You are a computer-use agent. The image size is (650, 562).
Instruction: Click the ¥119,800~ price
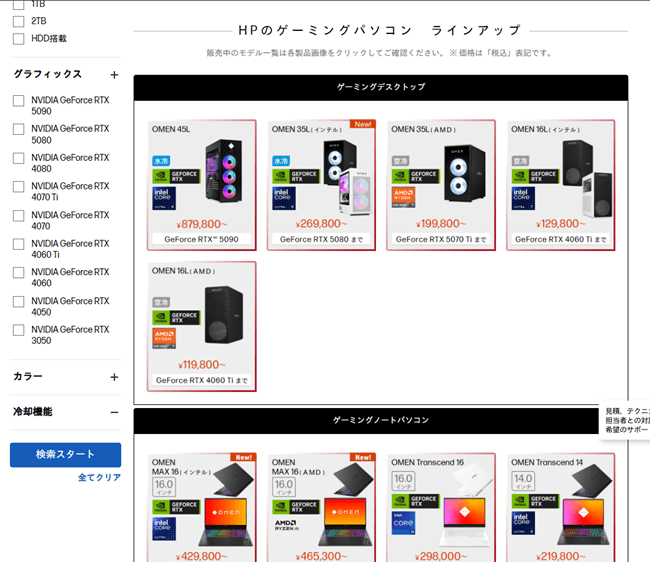(x=201, y=365)
